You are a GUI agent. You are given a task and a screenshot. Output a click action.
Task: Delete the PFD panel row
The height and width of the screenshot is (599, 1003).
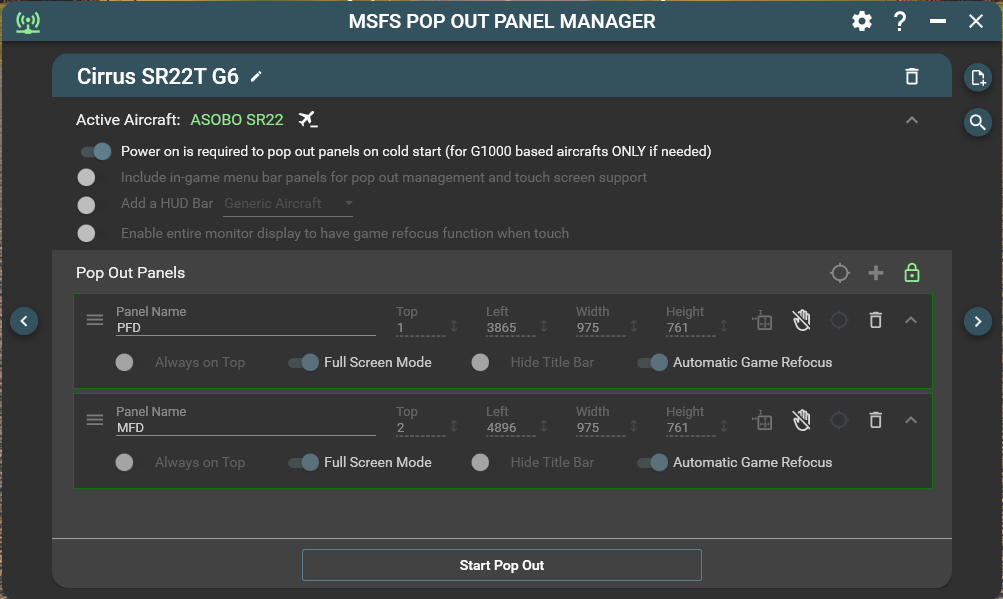click(875, 320)
